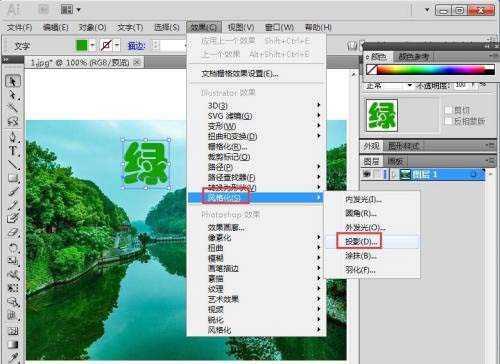The image size is (500, 364).
Task: Toggle the 反相蒙版 checkbox
Action: click(449, 121)
